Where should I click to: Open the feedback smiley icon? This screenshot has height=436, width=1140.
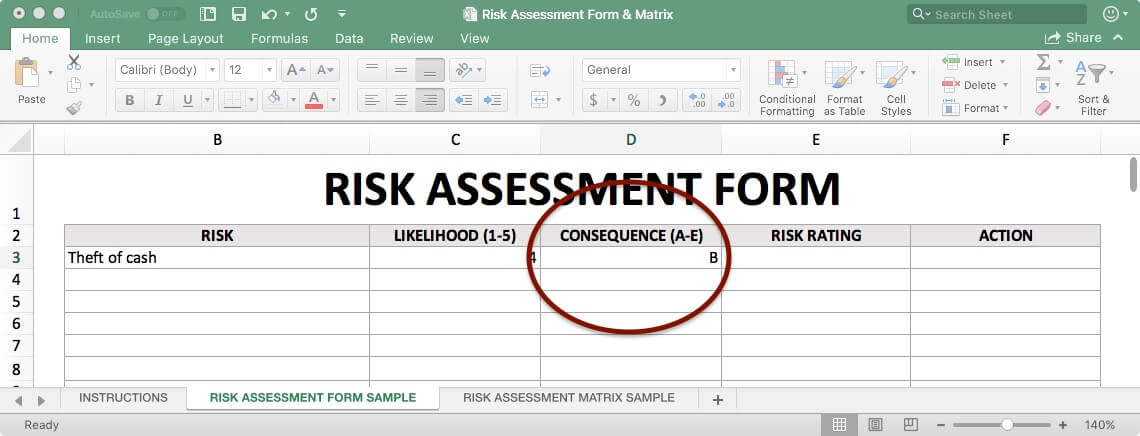click(1111, 14)
